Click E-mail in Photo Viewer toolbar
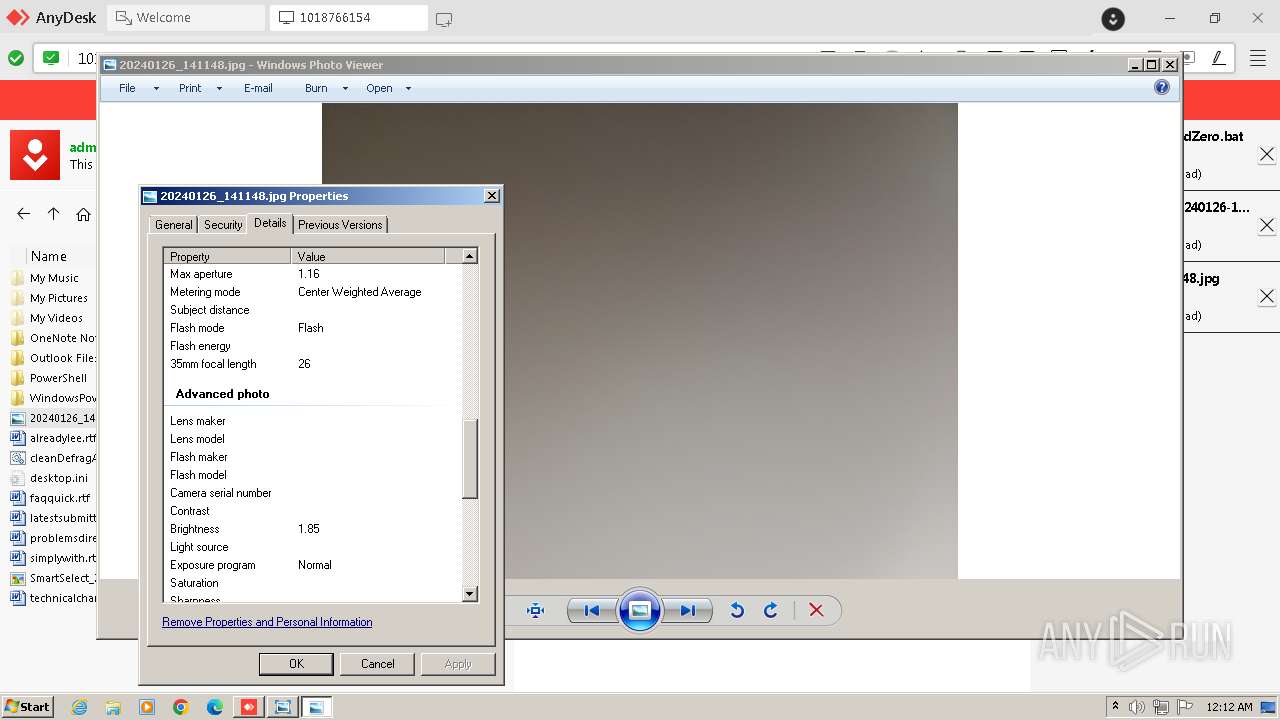The width and height of the screenshot is (1280, 720). 258,88
